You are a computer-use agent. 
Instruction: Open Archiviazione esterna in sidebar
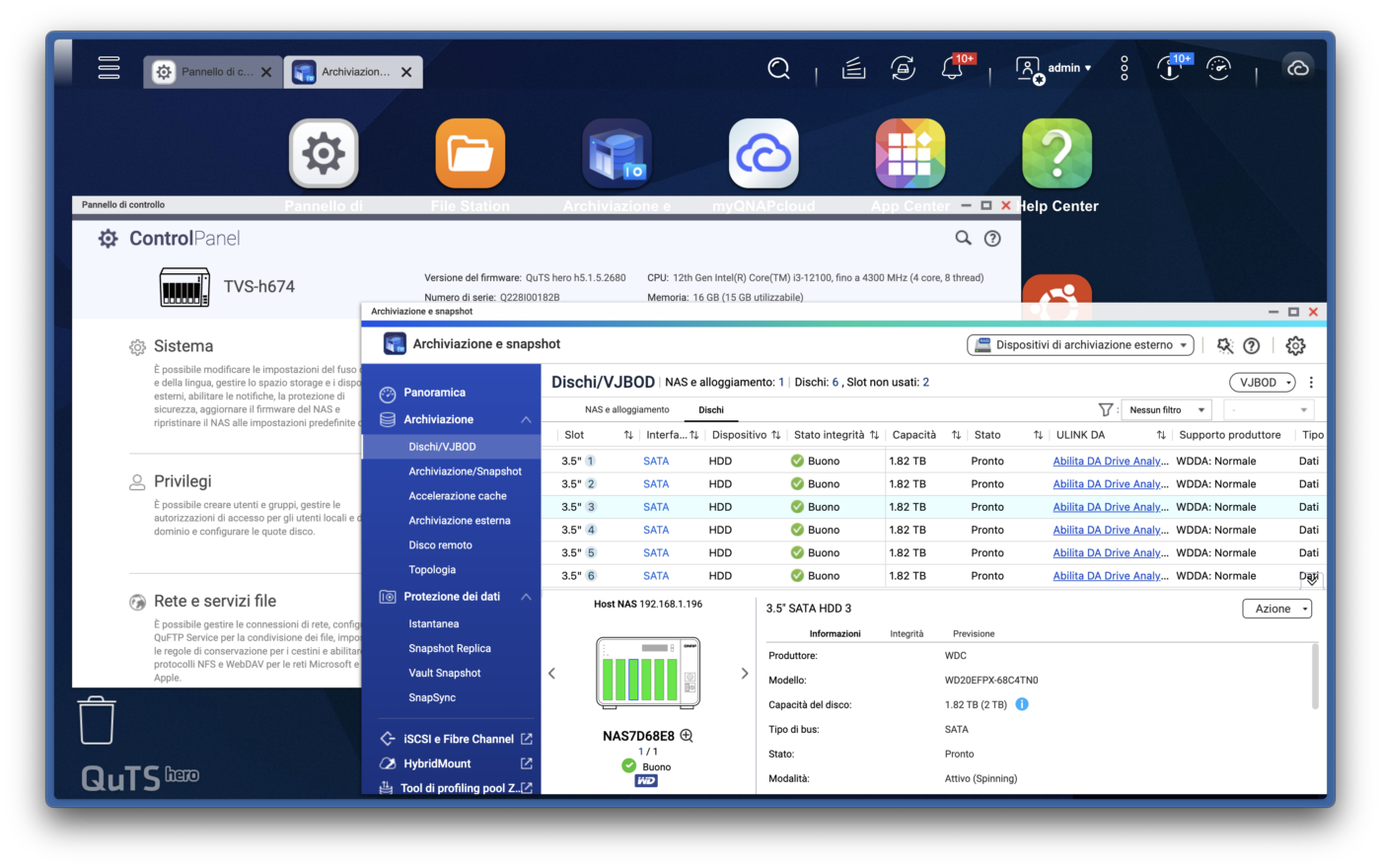pyautogui.click(x=460, y=521)
